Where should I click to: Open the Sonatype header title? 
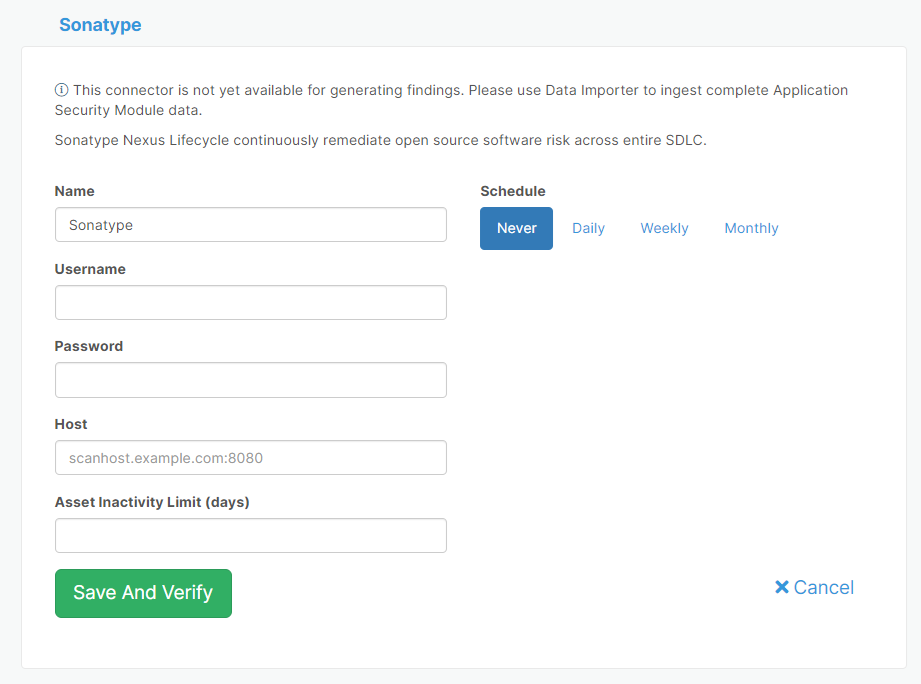click(100, 25)
